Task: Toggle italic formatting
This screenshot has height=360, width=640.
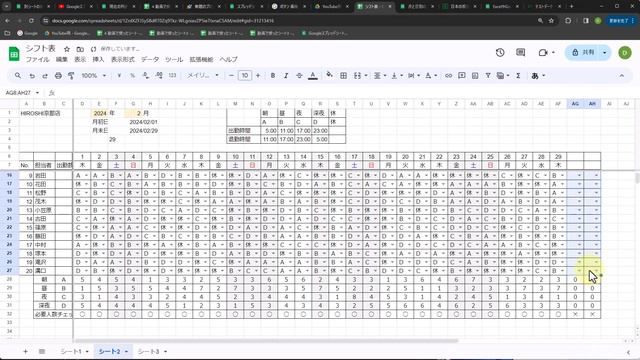Action: pos(286,76)
